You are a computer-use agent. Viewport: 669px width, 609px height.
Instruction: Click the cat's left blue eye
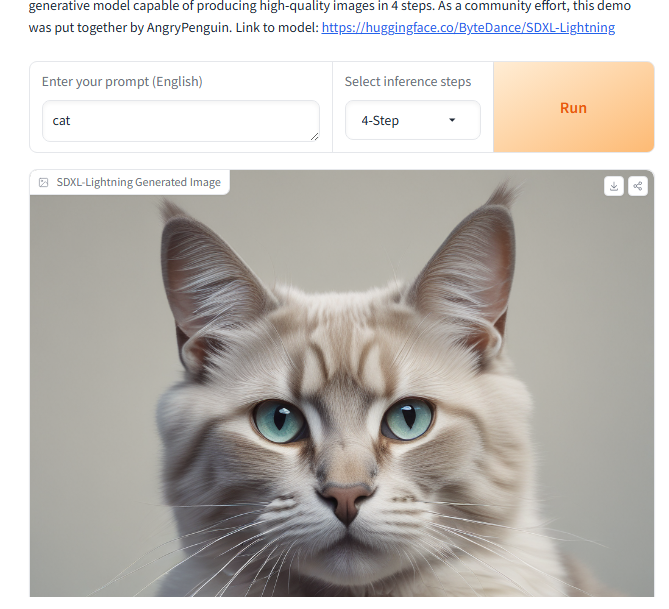click(x=279, y=420)
